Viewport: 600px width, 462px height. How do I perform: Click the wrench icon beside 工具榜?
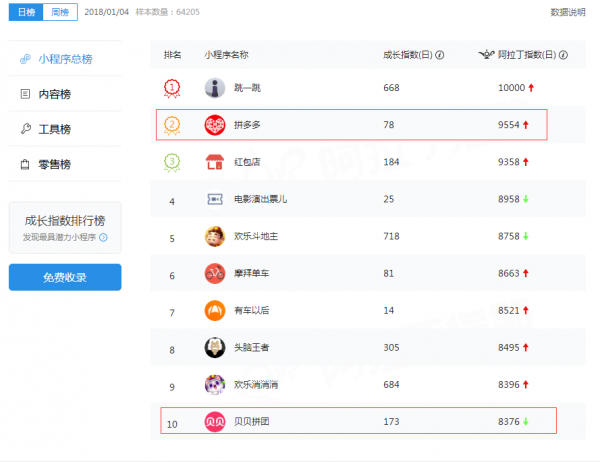pos(26,129)
